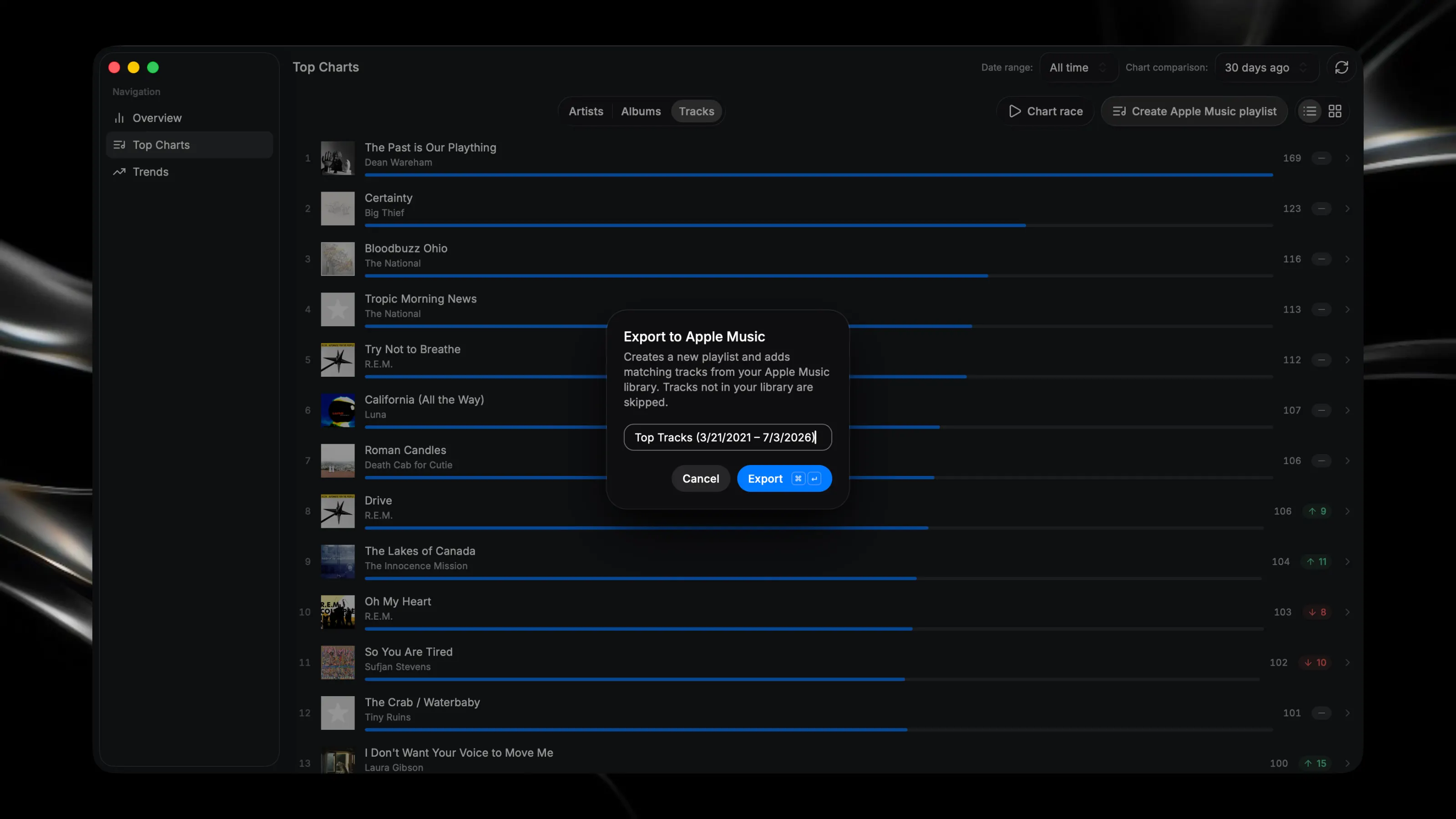1456x819 pixels.
Task: Click artist name 'The Innocence Mission'
Action: click(x=415, y=566)
